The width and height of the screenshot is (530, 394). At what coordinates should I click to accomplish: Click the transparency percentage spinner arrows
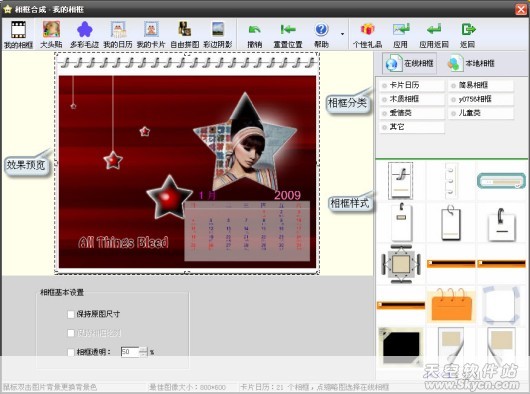pyautogui.click(x=144, y=352)
